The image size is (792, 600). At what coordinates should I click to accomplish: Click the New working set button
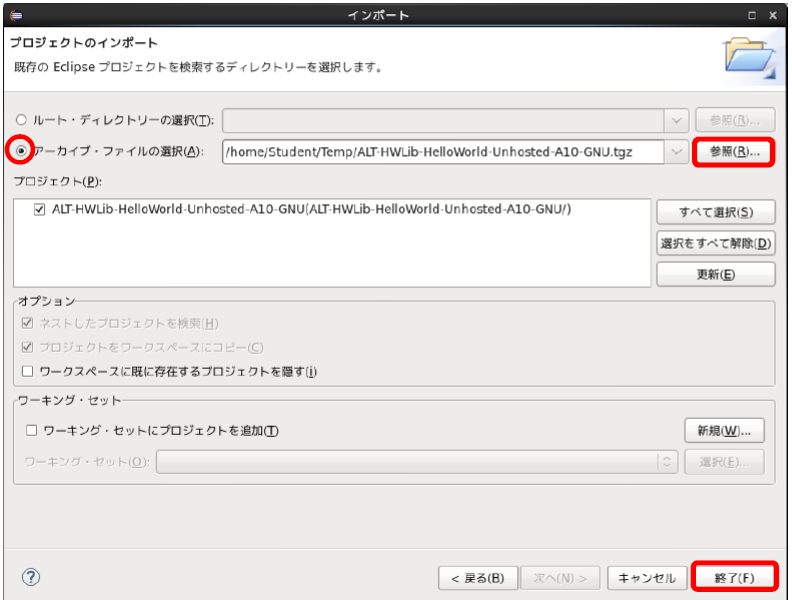point(724,431)
